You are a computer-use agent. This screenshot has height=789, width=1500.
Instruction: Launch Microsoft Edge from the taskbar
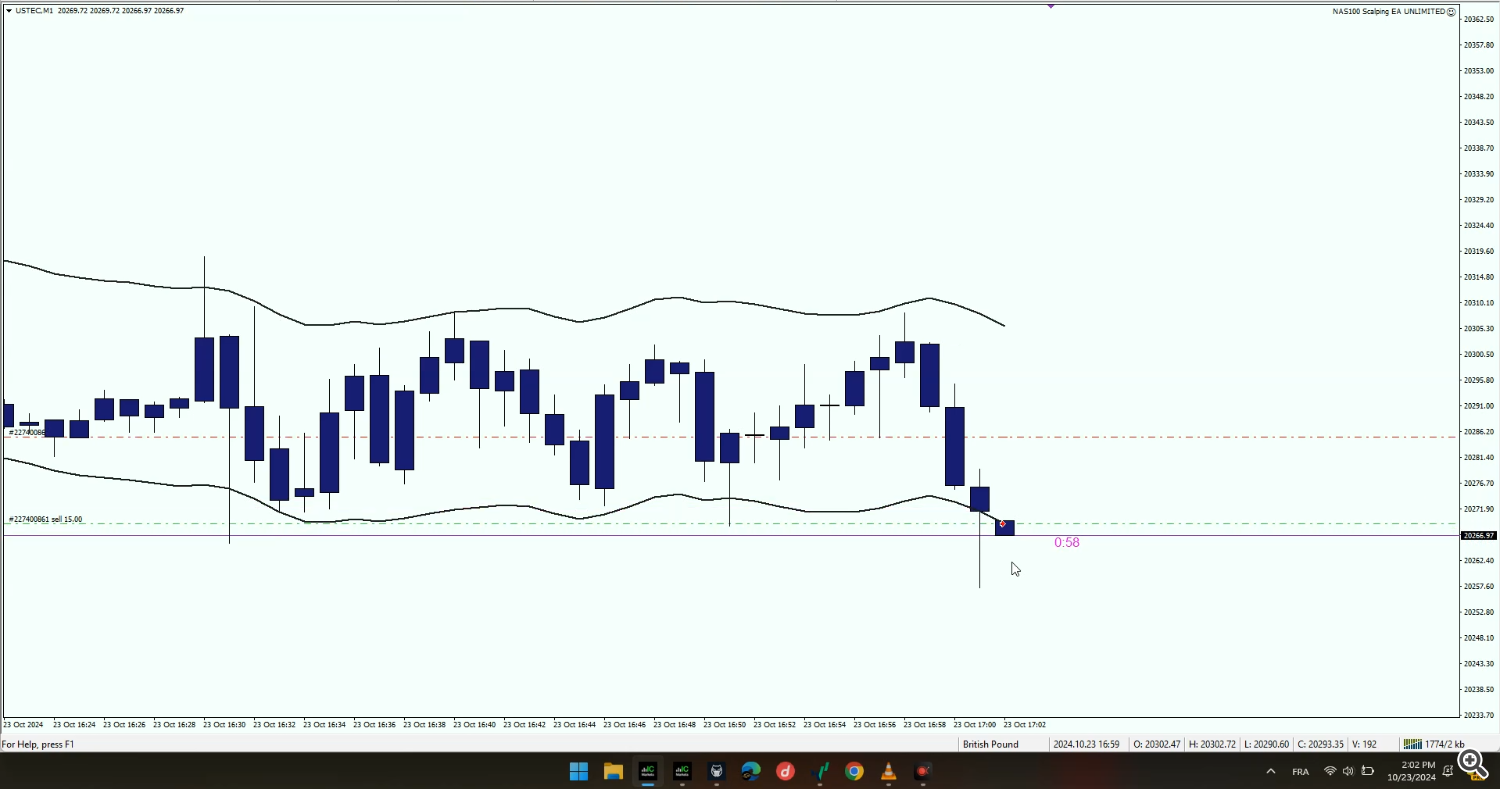(751, 771)
